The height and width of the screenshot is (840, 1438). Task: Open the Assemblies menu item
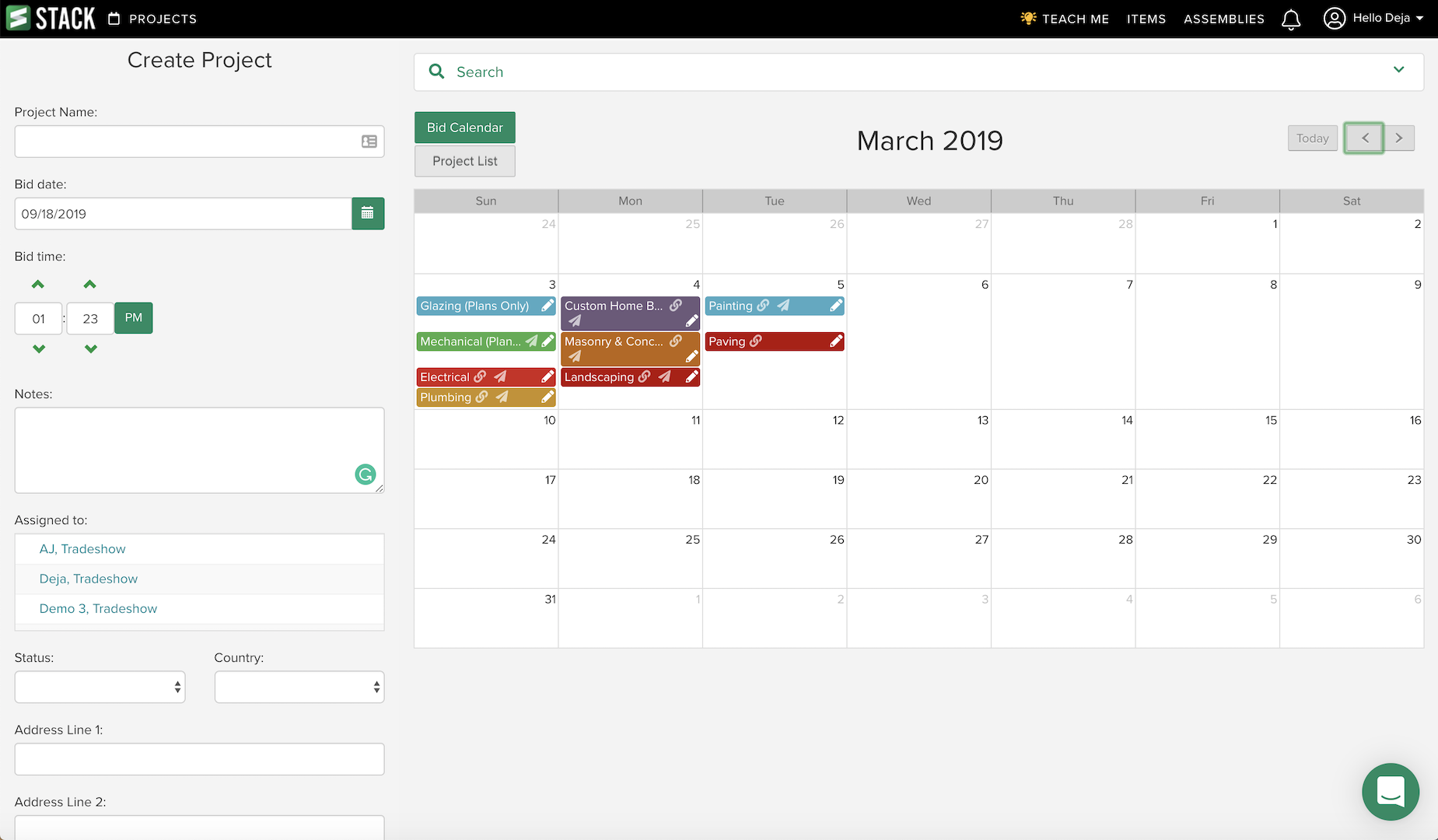click(1223, 19)
